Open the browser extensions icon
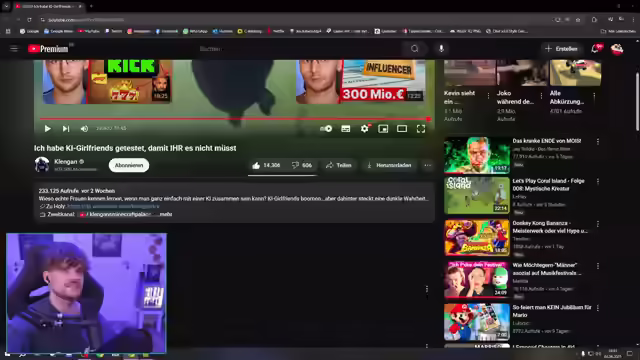The height and width of the screenshot is (360, 640). coord(594,20)
